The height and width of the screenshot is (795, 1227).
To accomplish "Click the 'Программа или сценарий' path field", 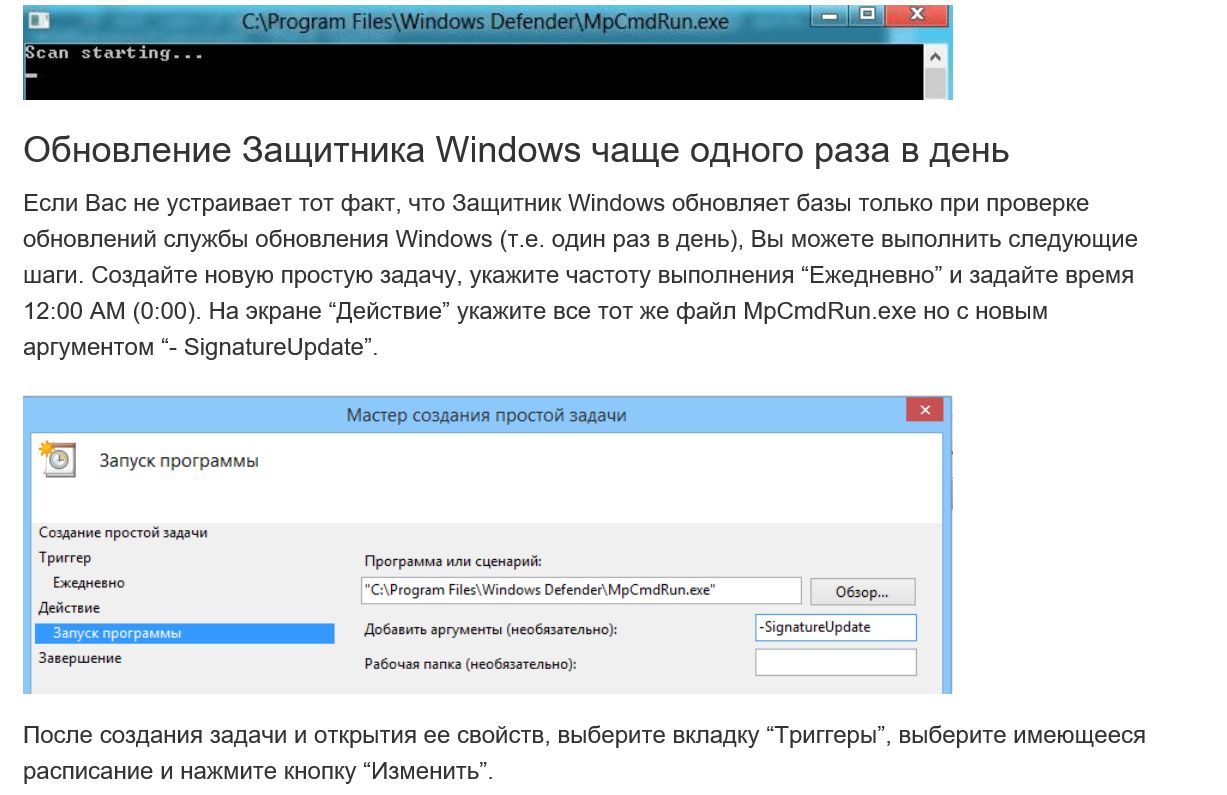I will (581, 590).
